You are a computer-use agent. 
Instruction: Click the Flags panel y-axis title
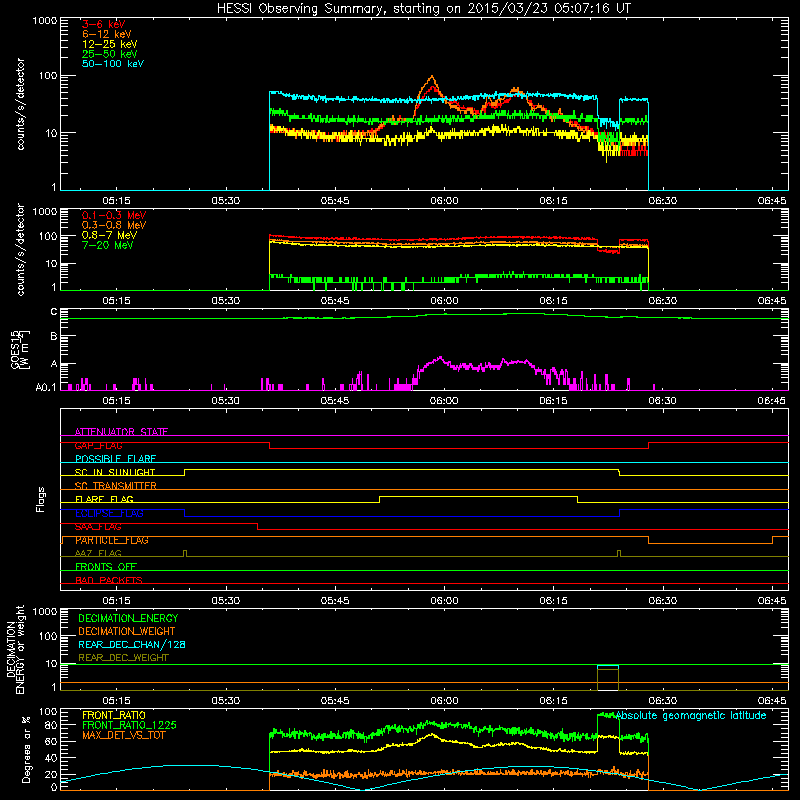pyautogui.click(x=41, y=499)
